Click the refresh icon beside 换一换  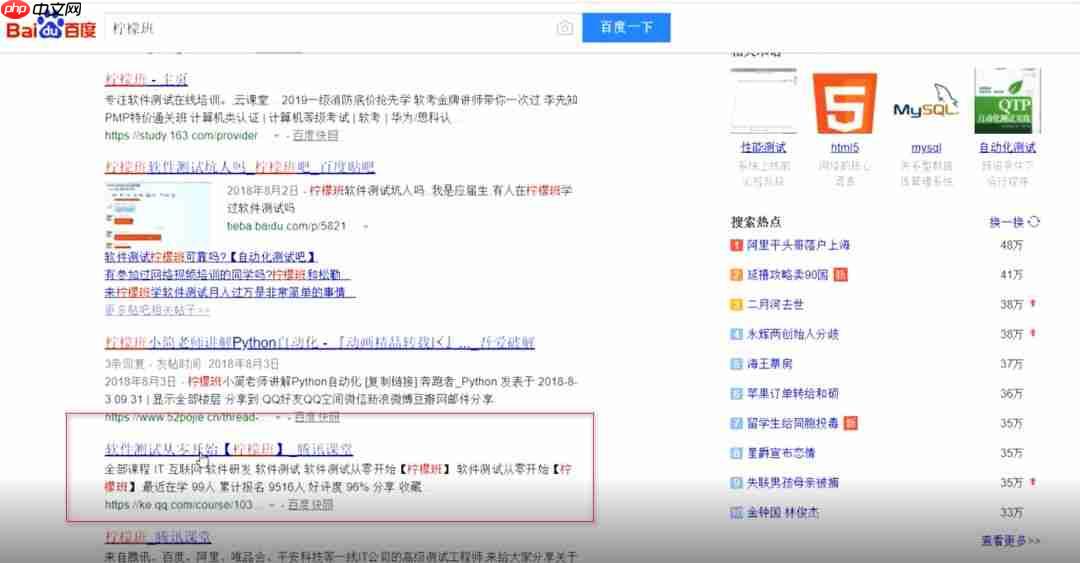(1034, 222)
